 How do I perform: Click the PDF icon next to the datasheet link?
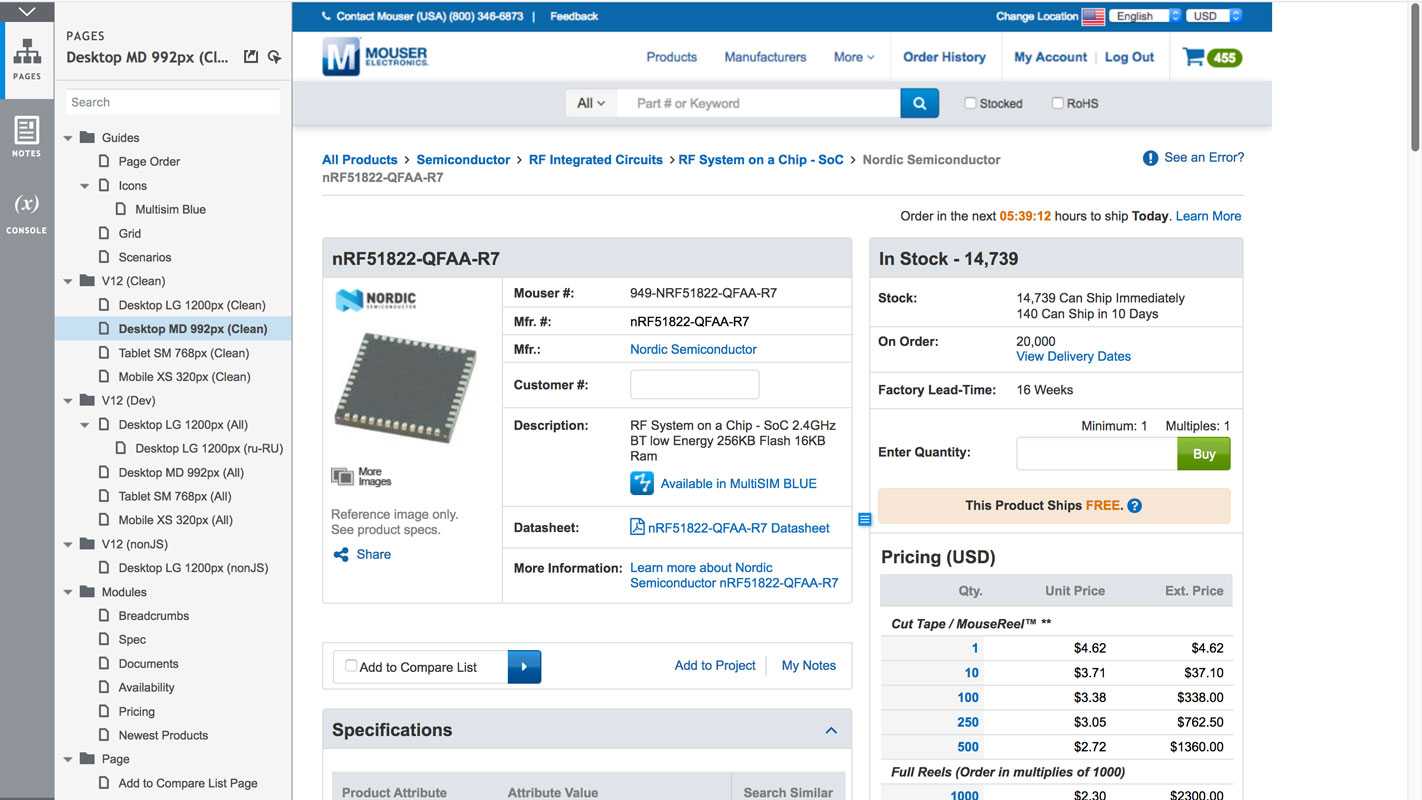637,528
